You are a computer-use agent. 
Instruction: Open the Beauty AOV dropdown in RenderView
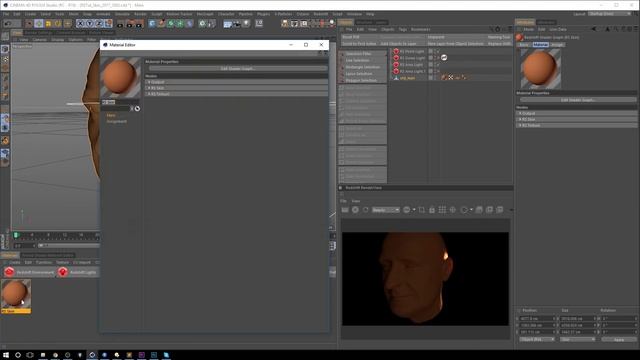point(386,210)
